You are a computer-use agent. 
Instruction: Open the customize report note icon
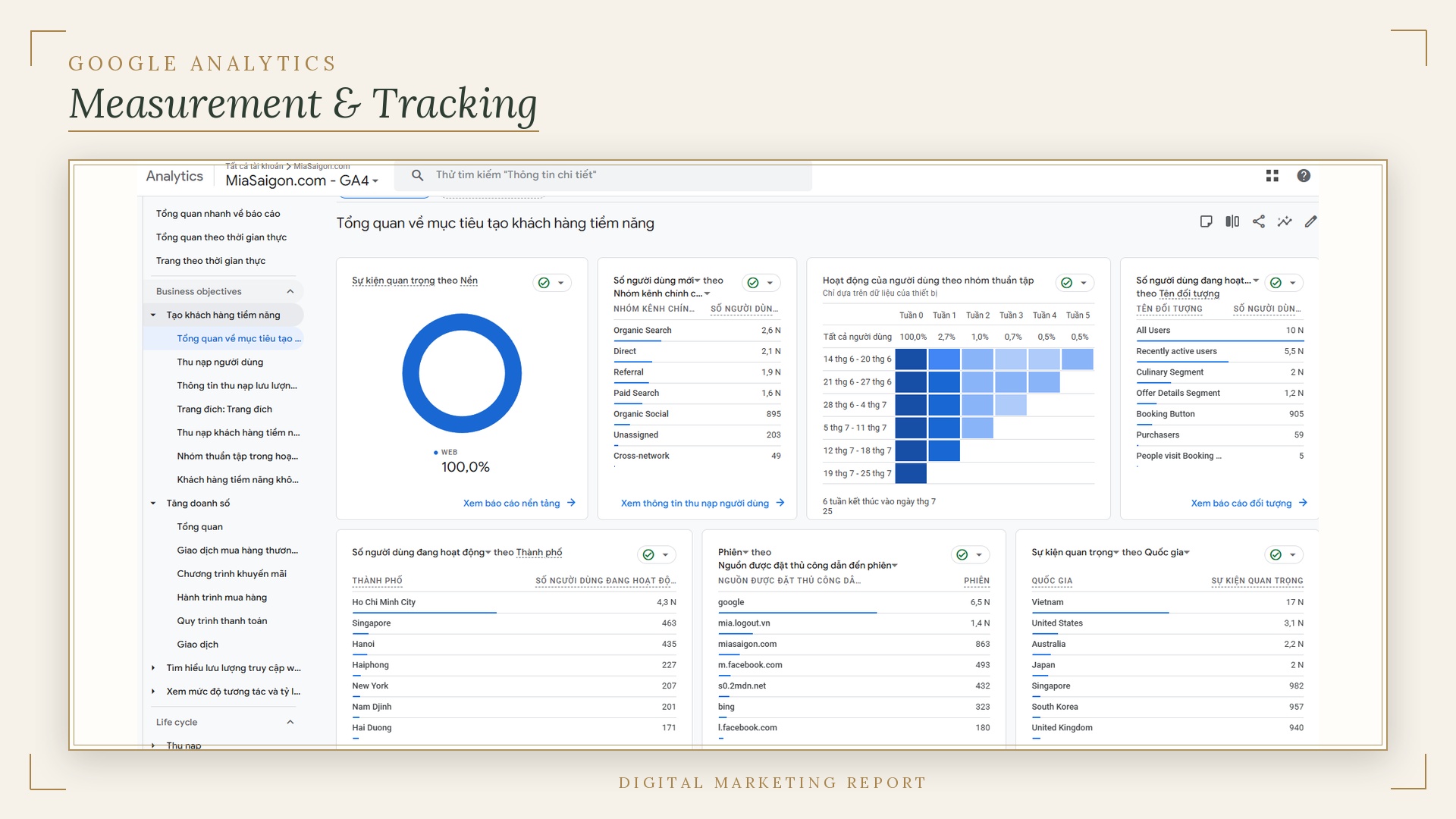pos(1206,221)
